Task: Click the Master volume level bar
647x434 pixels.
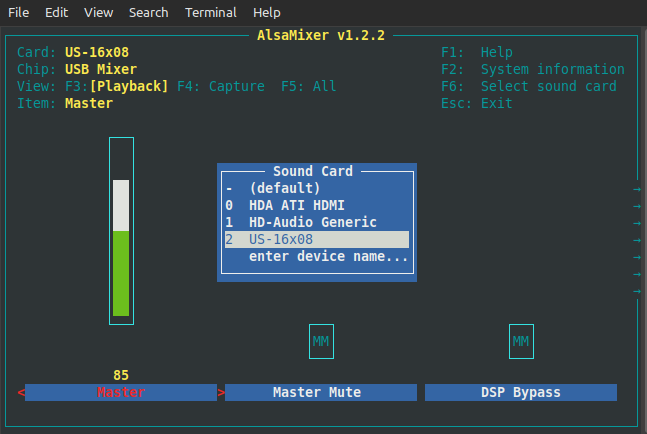Action: [121, 231]
